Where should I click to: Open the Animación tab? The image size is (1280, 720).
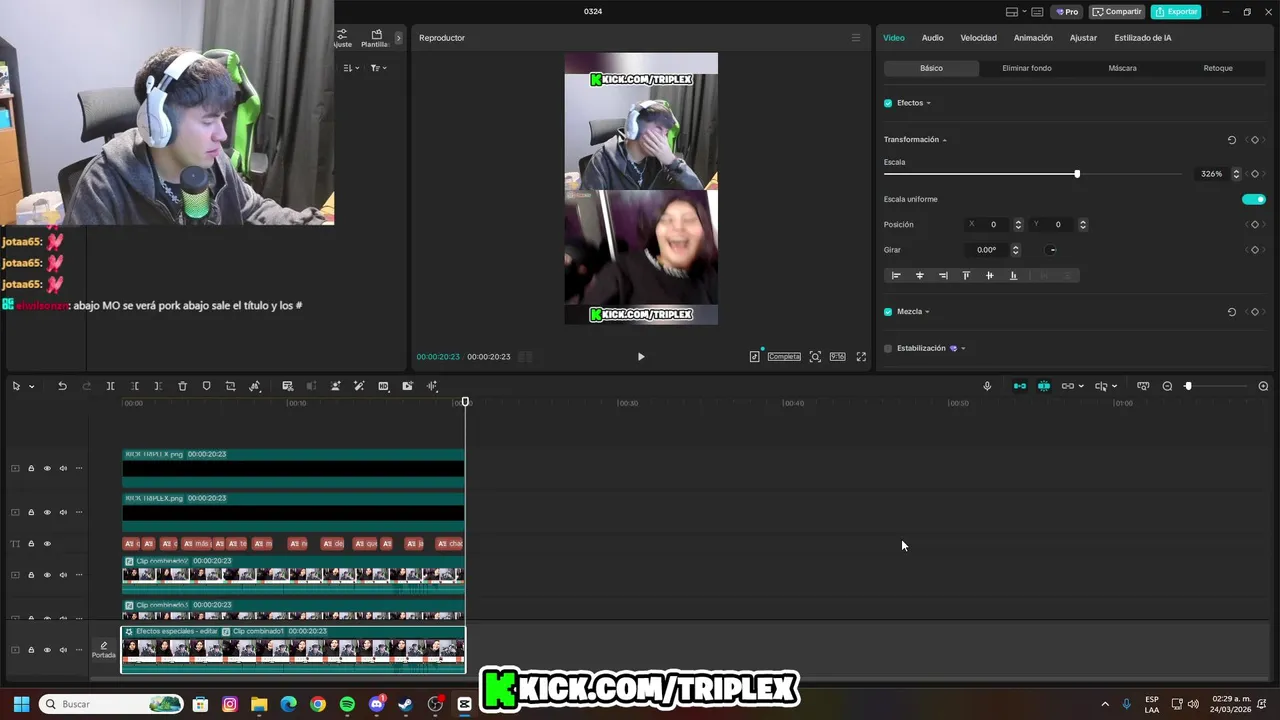[1033, 38]
